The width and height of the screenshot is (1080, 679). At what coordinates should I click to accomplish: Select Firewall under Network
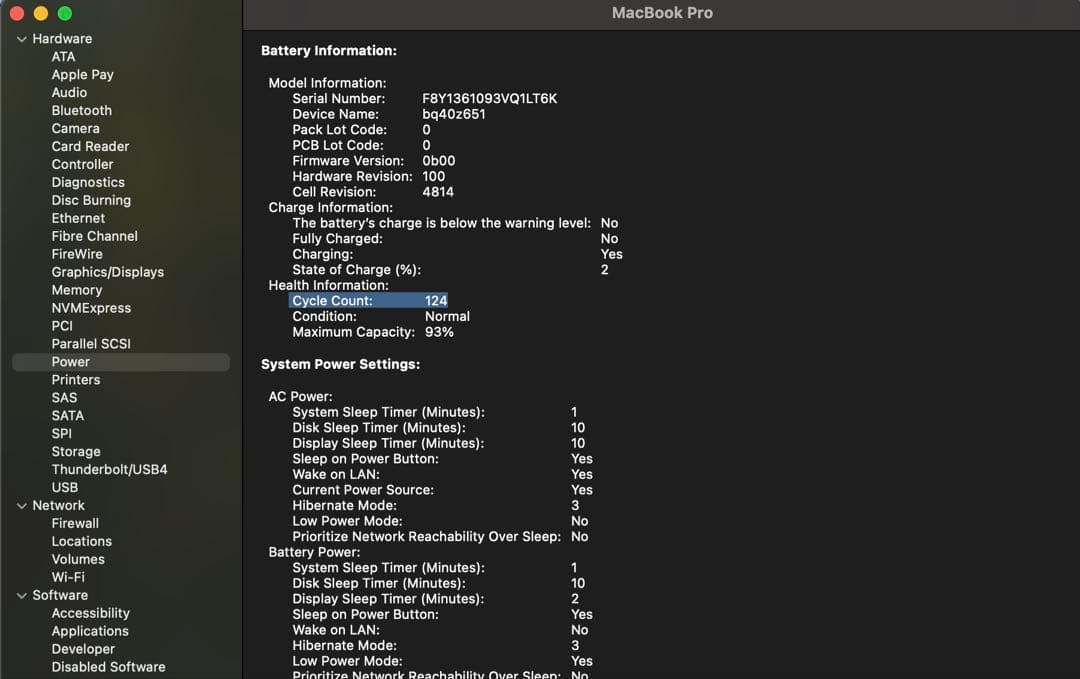click(x=75, y=523)
